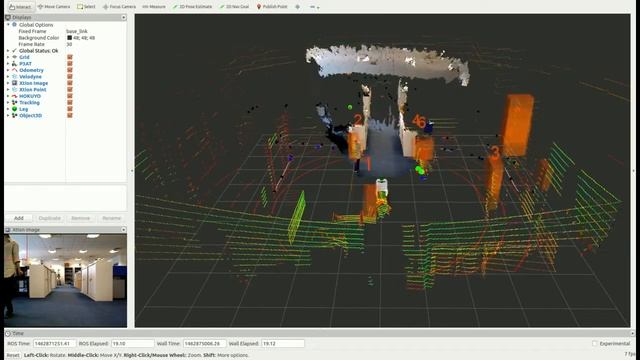Activate the Move Camera tool

click(54, 7)
